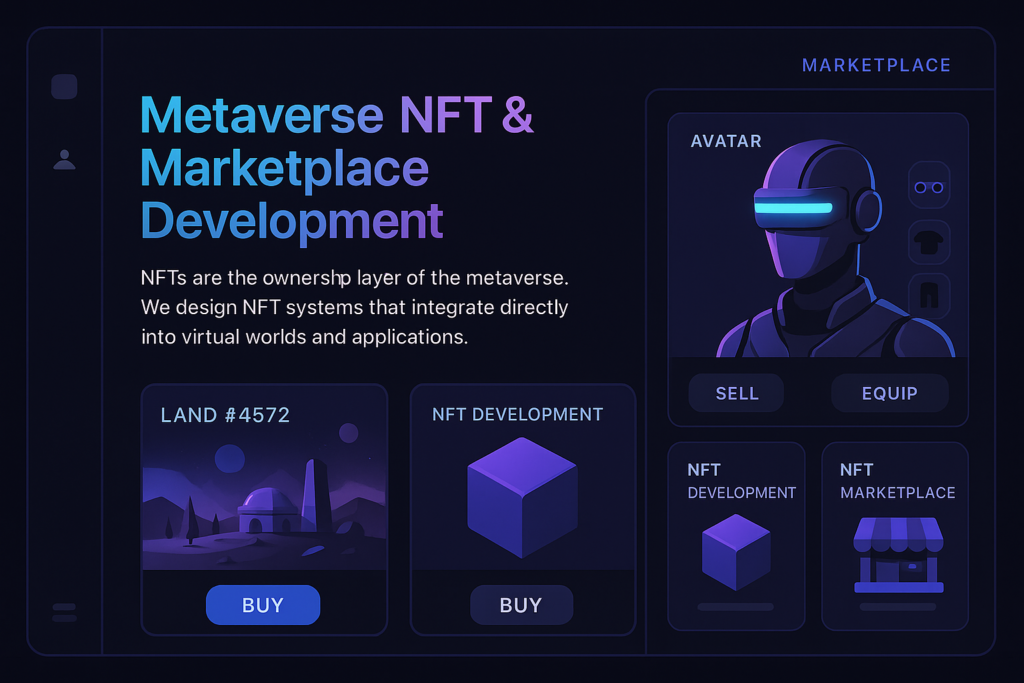Select the pants wearable icon

929,296
